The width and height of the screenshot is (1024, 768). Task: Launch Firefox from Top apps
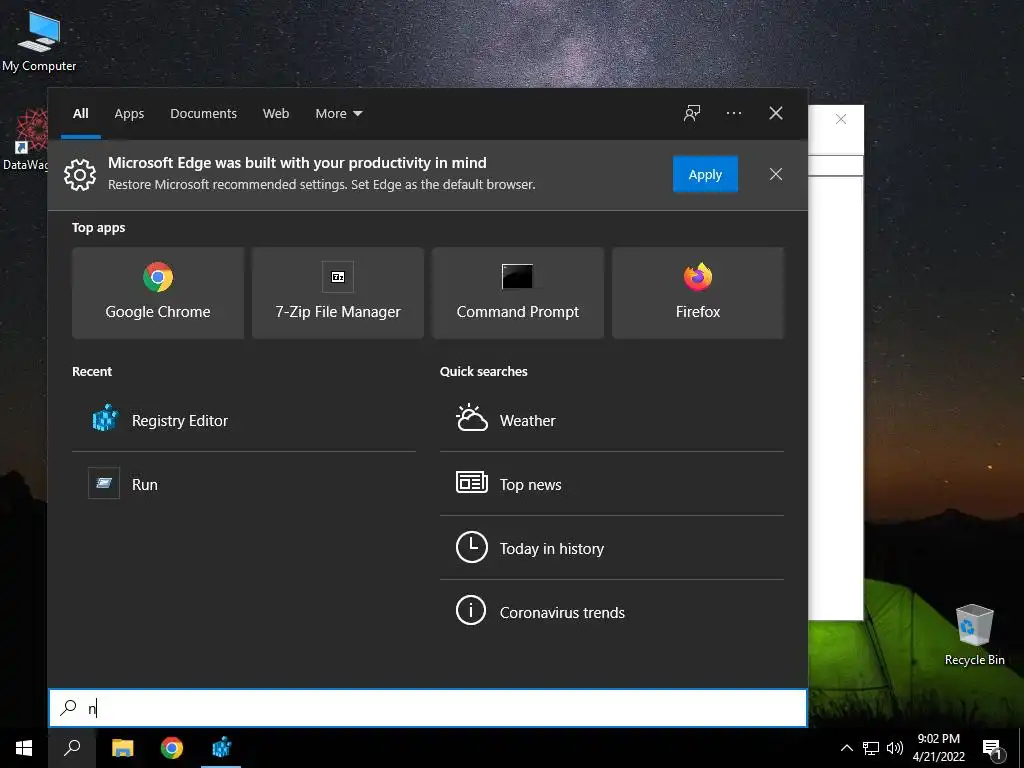[697, 293]
